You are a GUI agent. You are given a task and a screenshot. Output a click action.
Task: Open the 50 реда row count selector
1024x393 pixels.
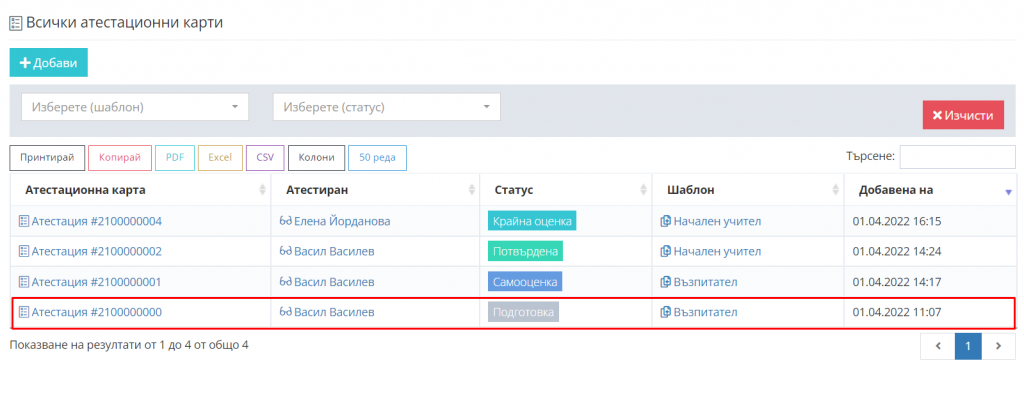377,157
